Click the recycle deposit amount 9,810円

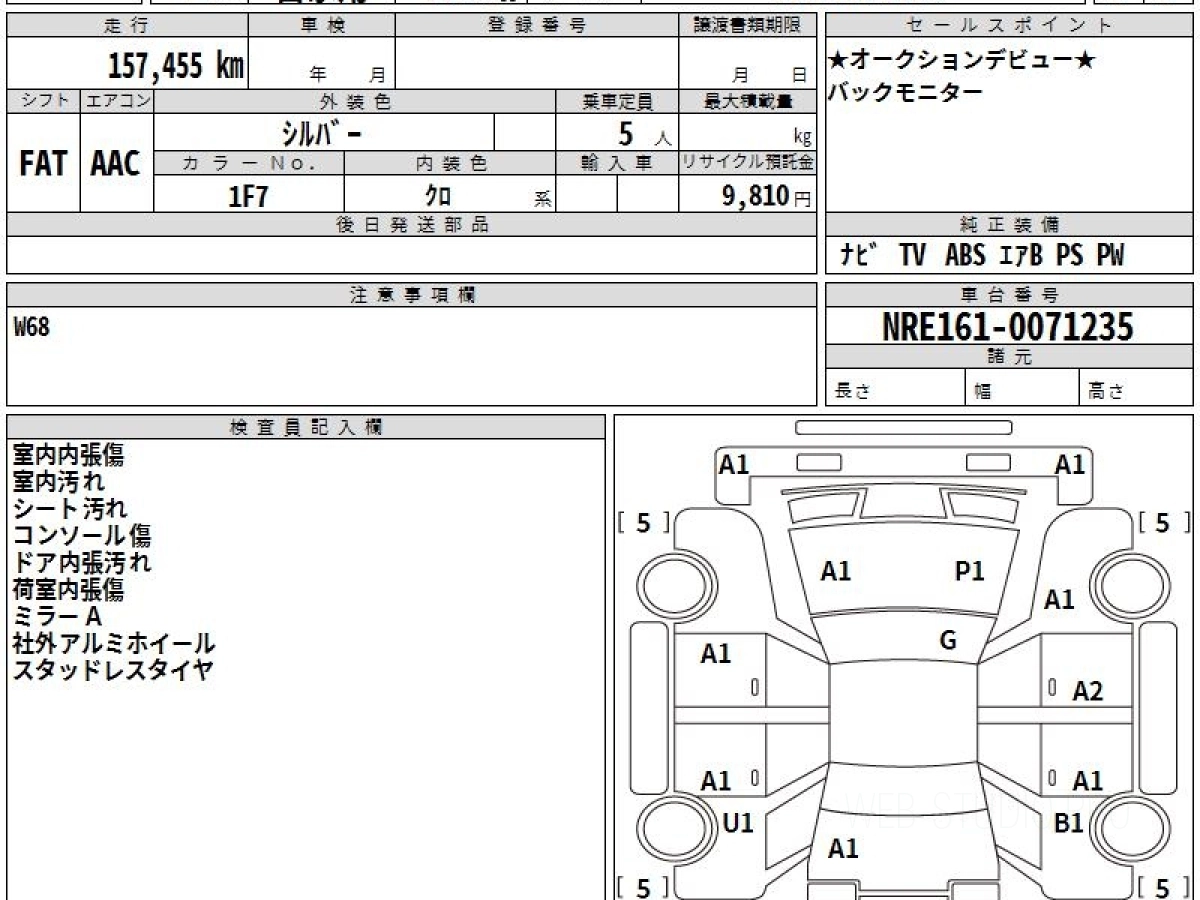point(767,196)
